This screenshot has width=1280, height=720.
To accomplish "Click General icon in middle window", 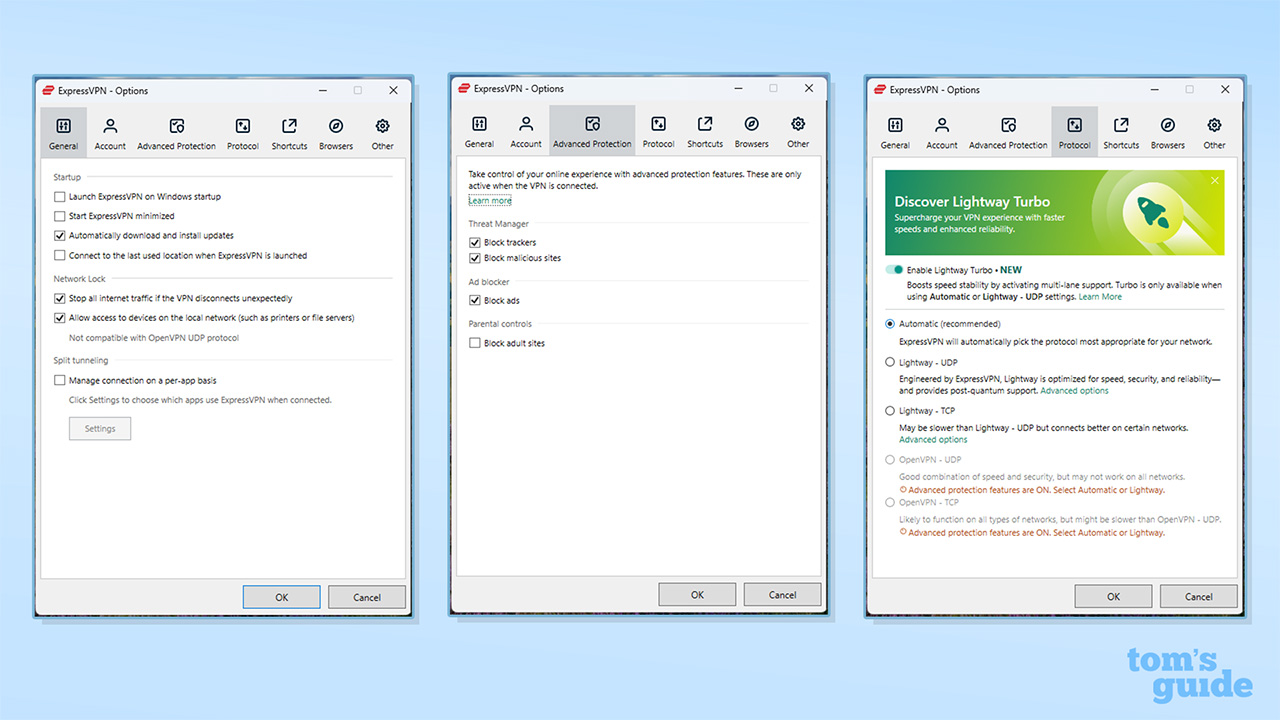I will tap(479, 124).
